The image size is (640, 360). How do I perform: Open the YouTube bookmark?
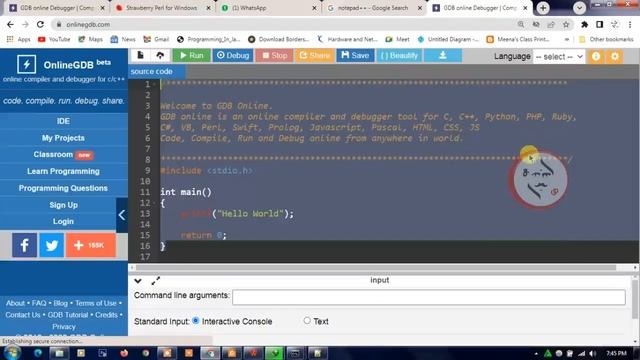click(x=54, y=39)
